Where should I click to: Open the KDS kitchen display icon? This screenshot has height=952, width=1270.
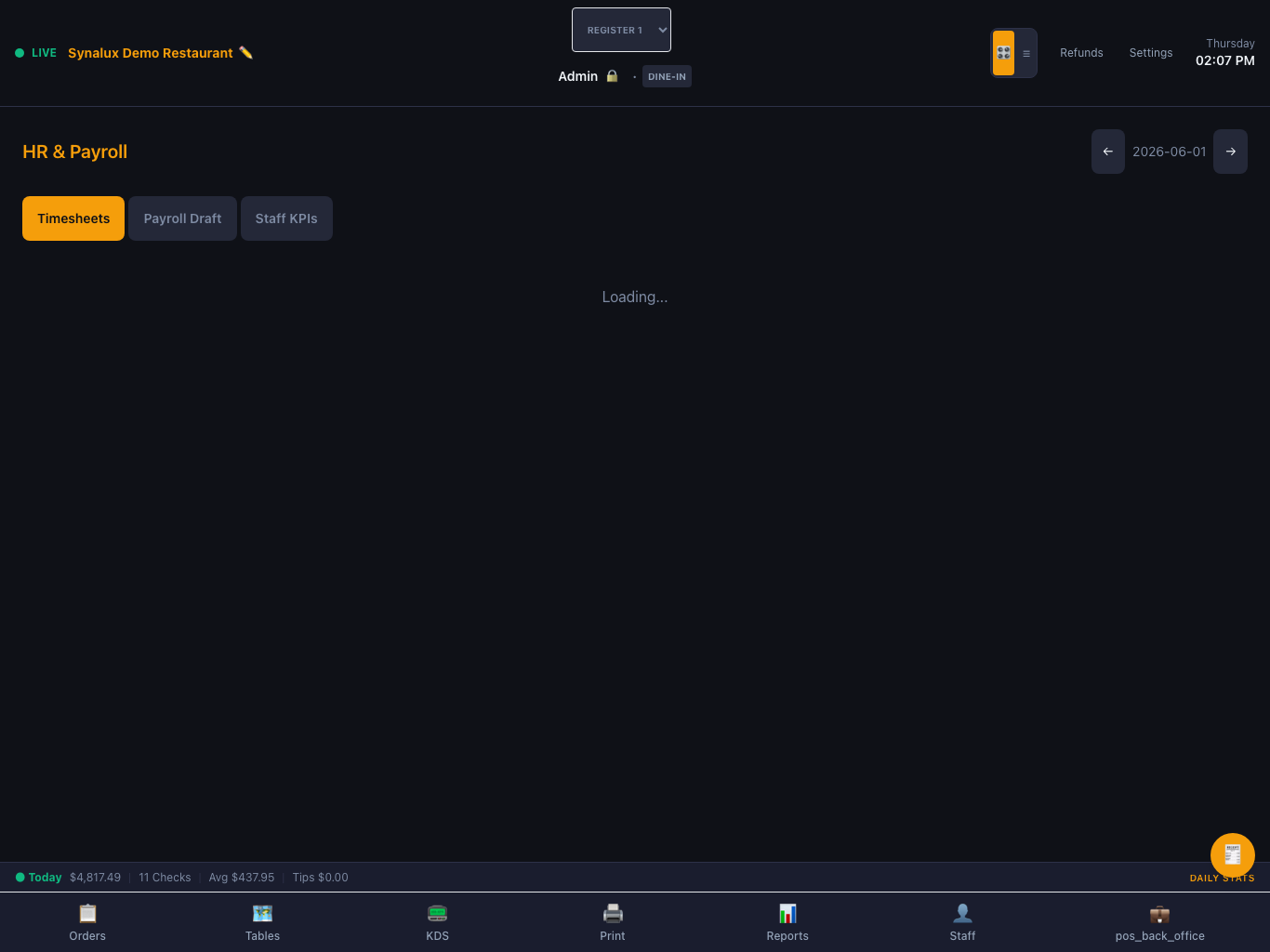coord(437,914)
